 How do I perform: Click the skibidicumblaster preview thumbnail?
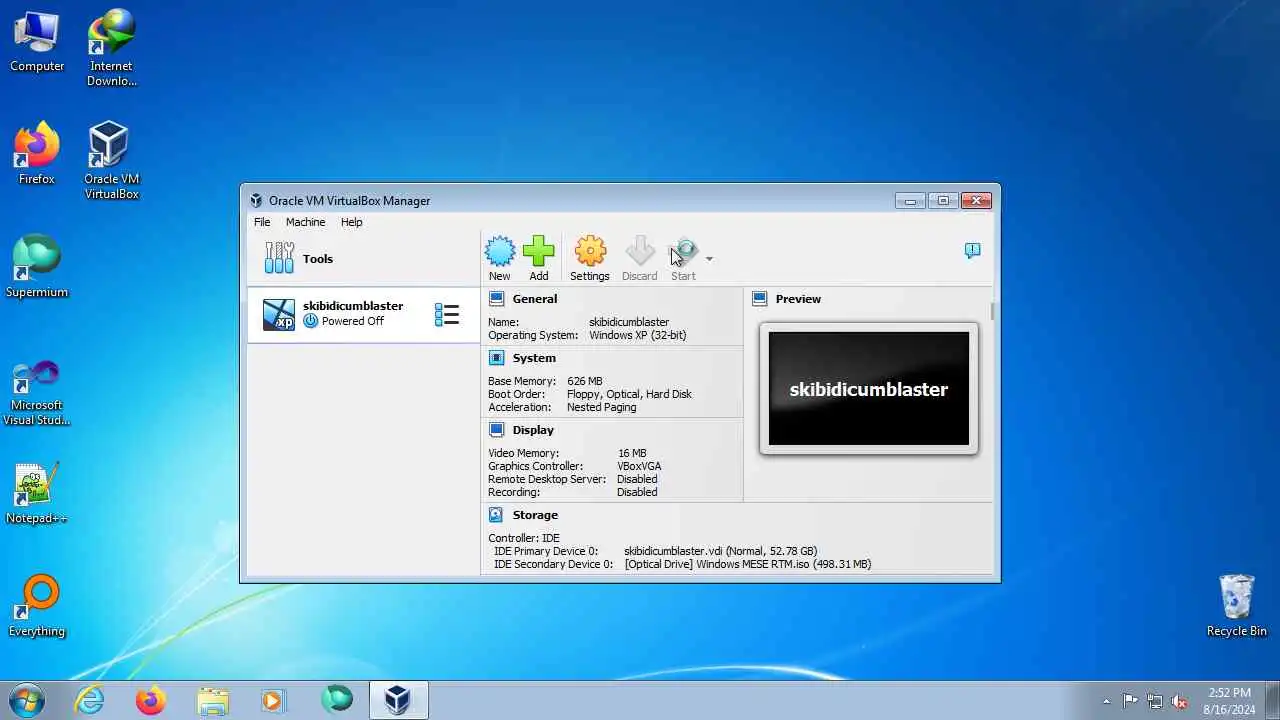[x=869, y=389]
